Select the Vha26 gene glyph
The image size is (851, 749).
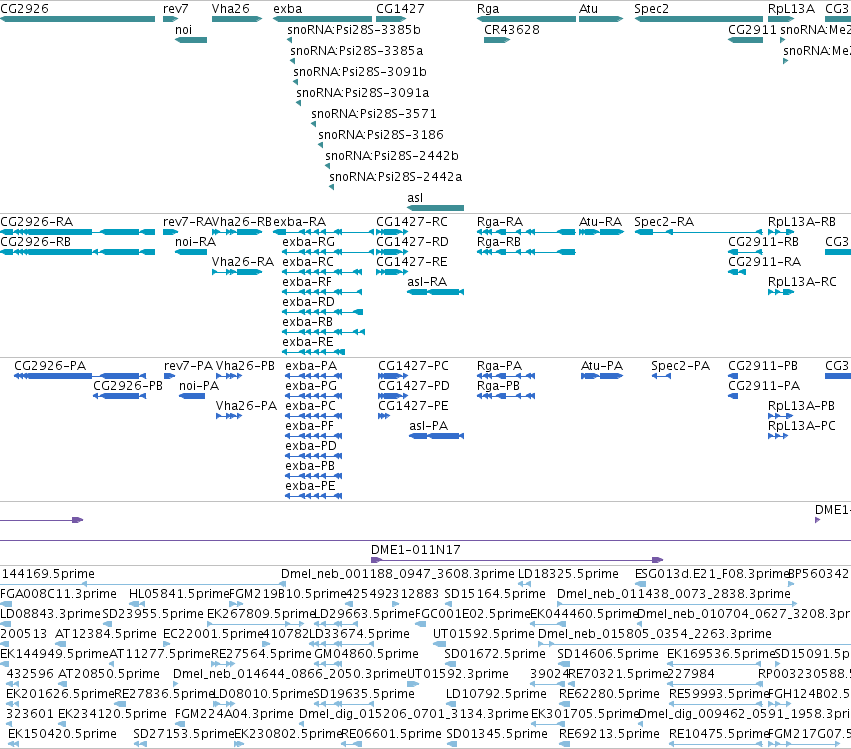237,19
